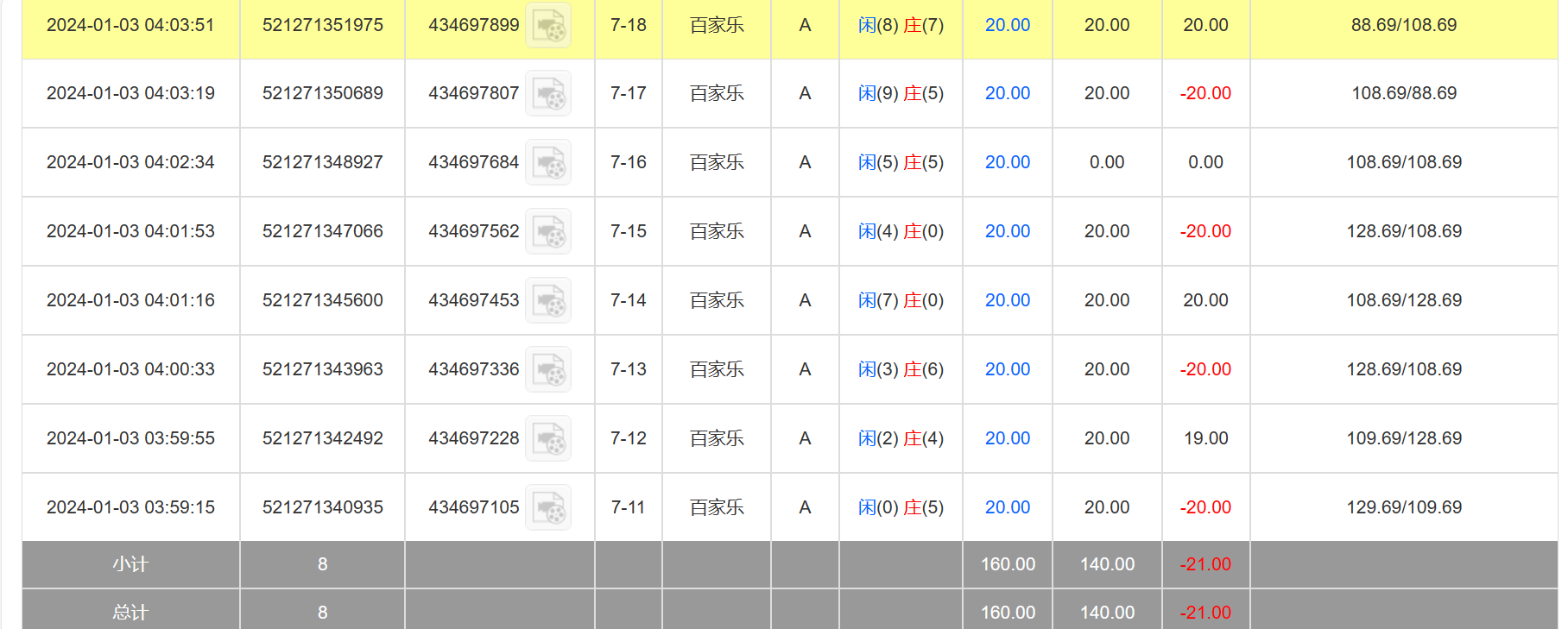Click replay icon beside 434697807

548,93
